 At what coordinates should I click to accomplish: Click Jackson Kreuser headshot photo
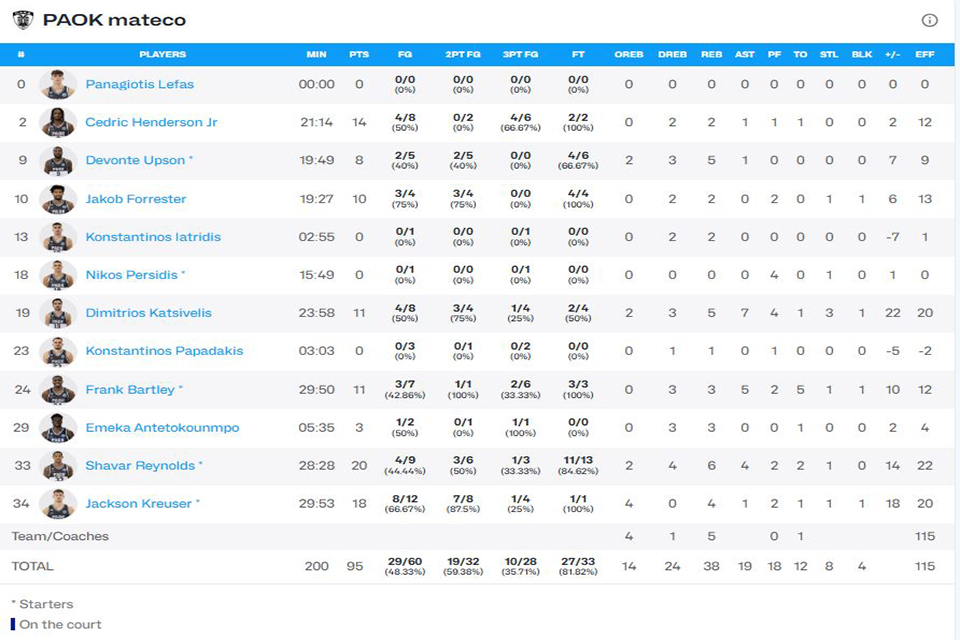[58, 503]
